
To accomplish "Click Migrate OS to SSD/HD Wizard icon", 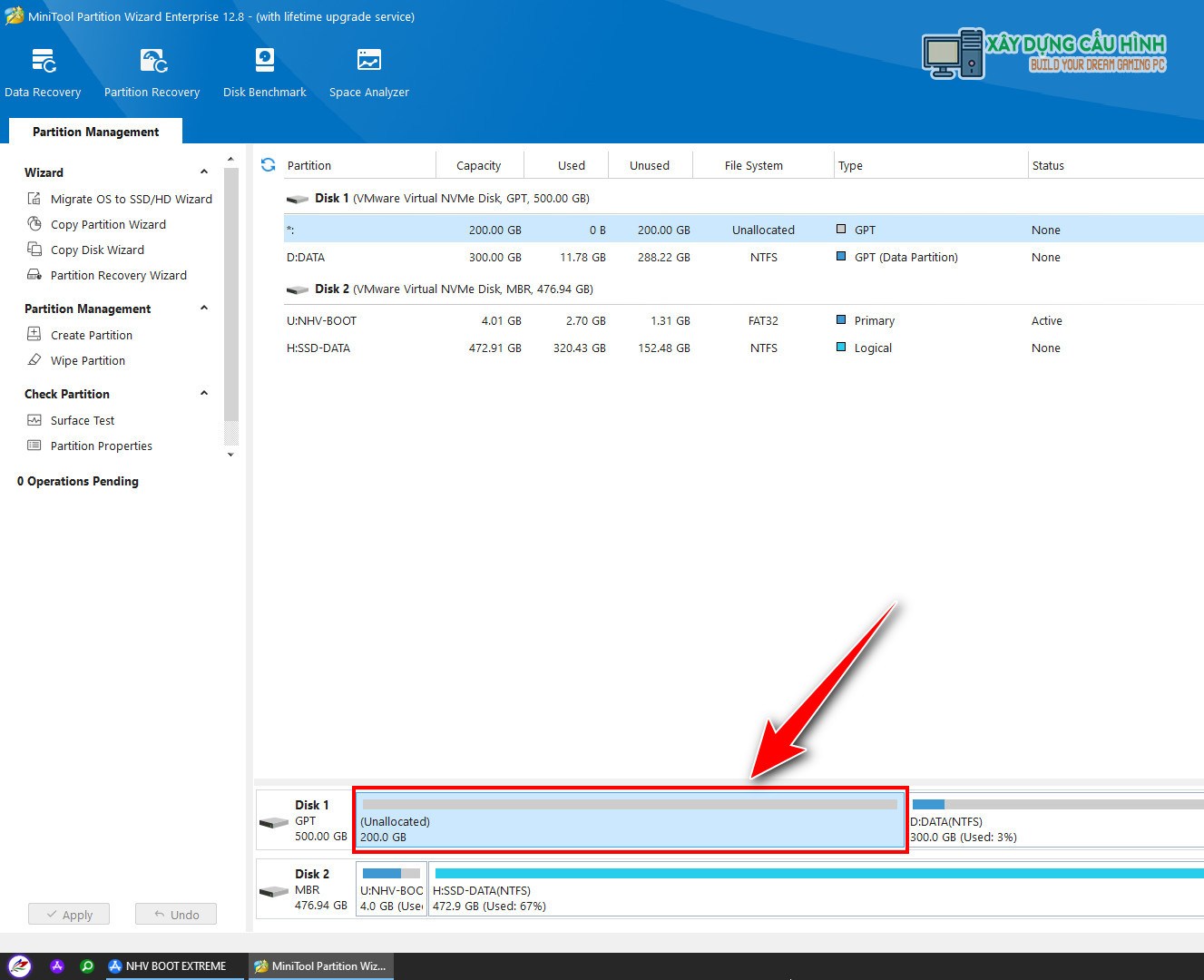I will tap(34, 199).
